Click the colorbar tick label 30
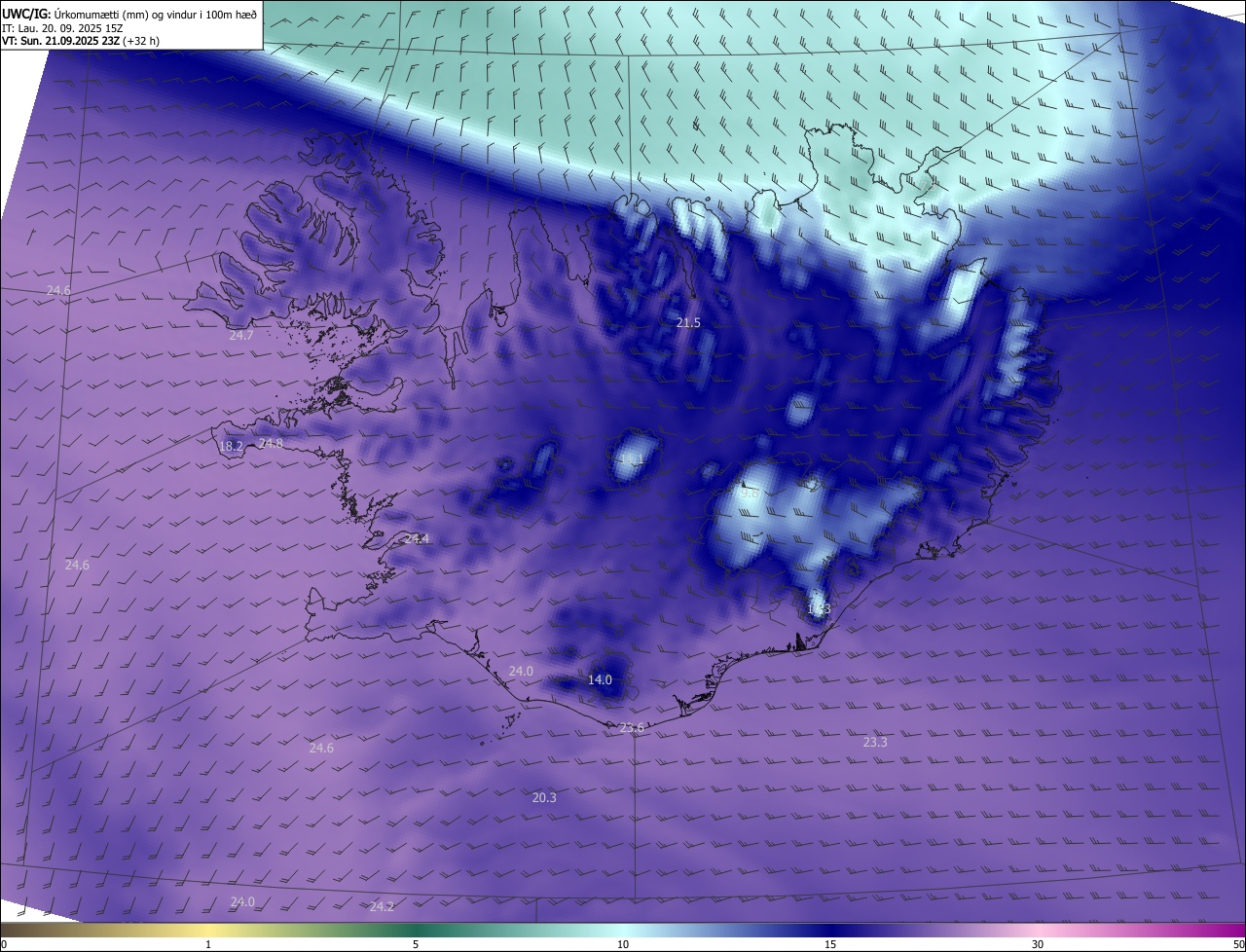The height and width of the screenshot is (952, 1246). pyautogui.click(x=1038, y=944)
